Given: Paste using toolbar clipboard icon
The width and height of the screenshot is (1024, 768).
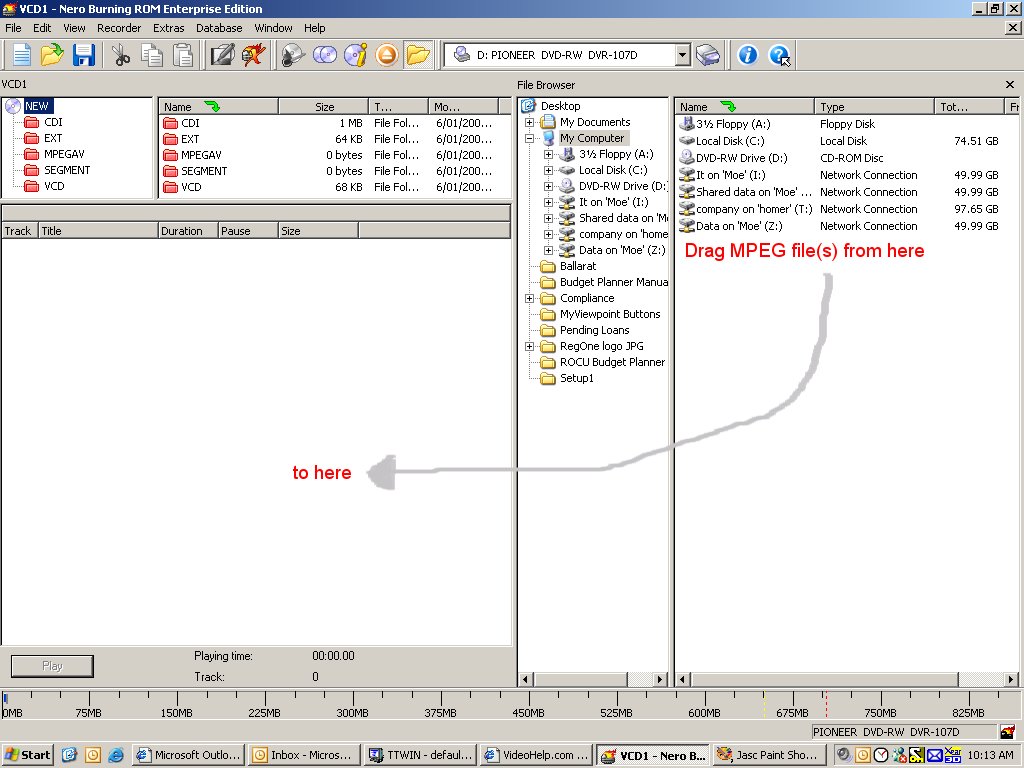Looking at the screenshot, I should pos(183,55).
